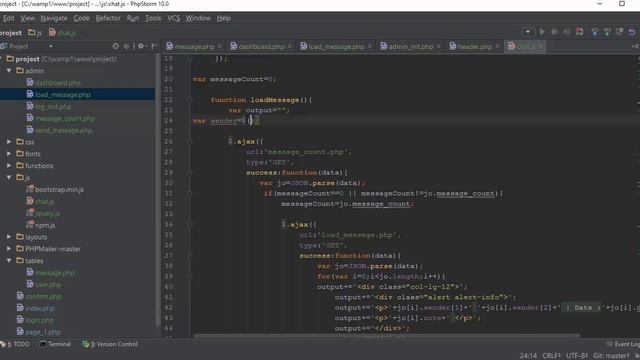The height and width of the screenshot is (360, 640).
Task: Click the revert undo arrow icon
Action: (x=632, y=32)
